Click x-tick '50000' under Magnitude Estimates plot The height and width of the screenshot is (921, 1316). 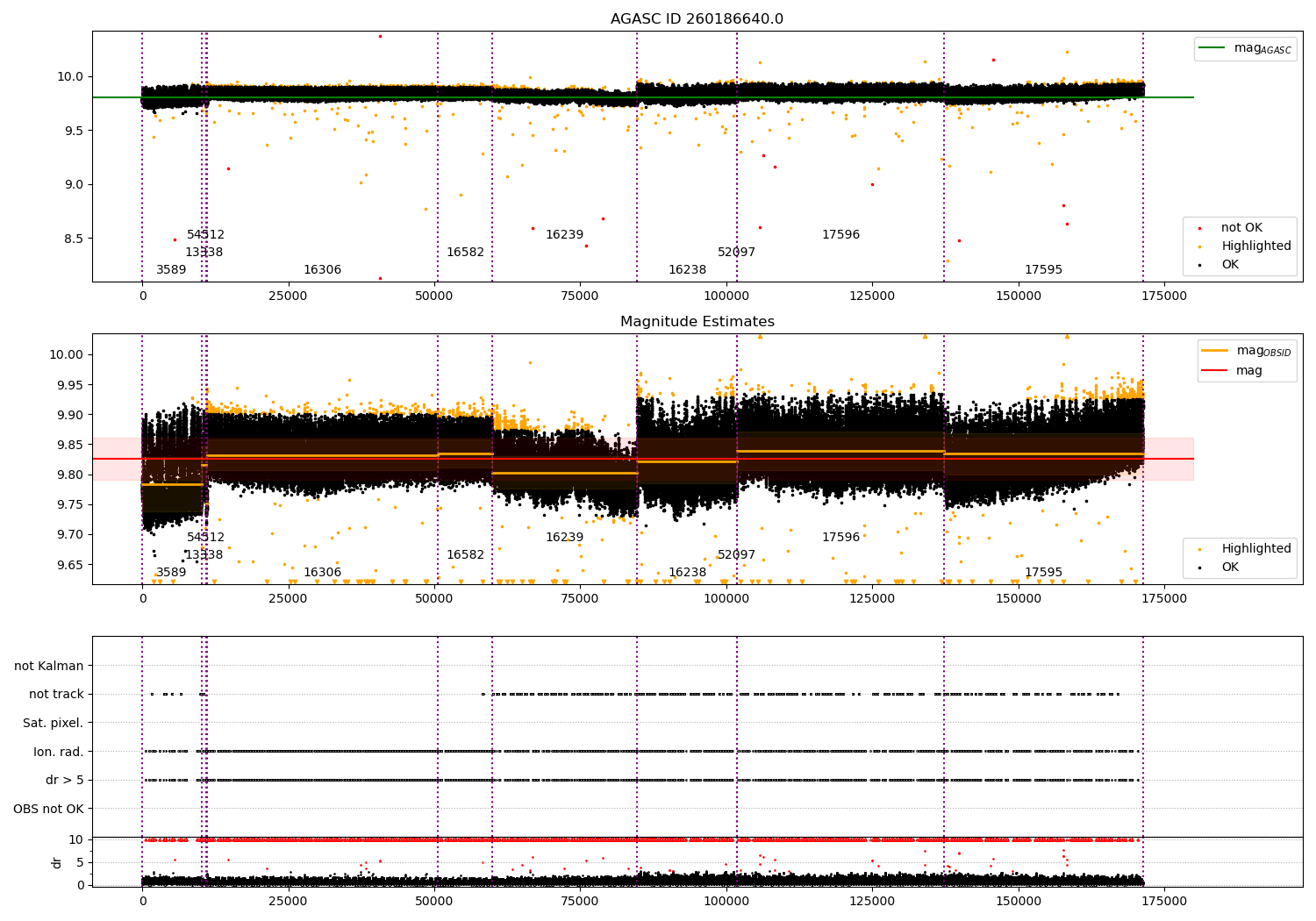pos(434,599)
